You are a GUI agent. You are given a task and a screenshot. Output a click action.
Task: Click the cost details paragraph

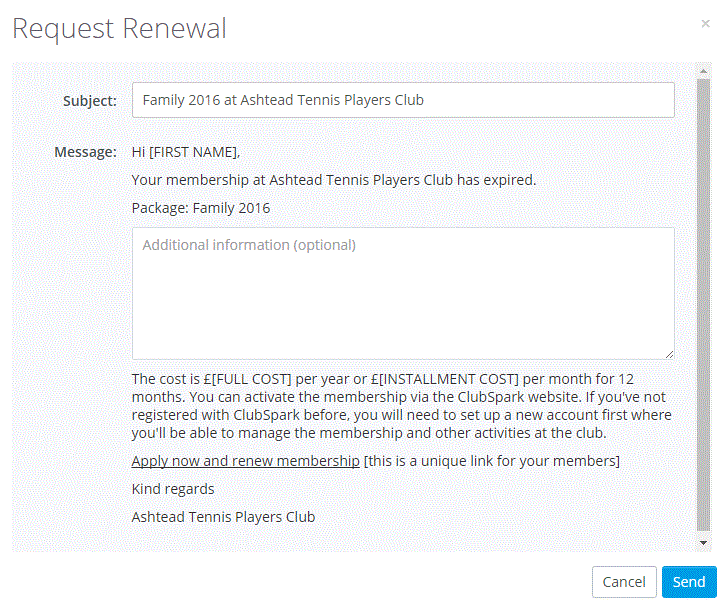[x=400, y=406]
